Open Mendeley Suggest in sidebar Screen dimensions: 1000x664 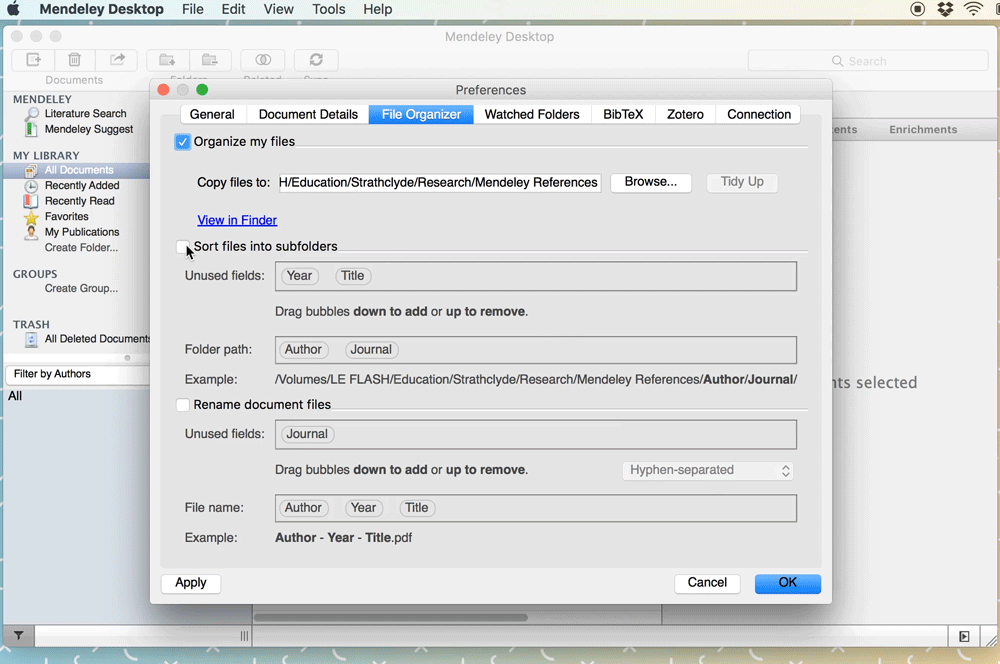[89, 129]
